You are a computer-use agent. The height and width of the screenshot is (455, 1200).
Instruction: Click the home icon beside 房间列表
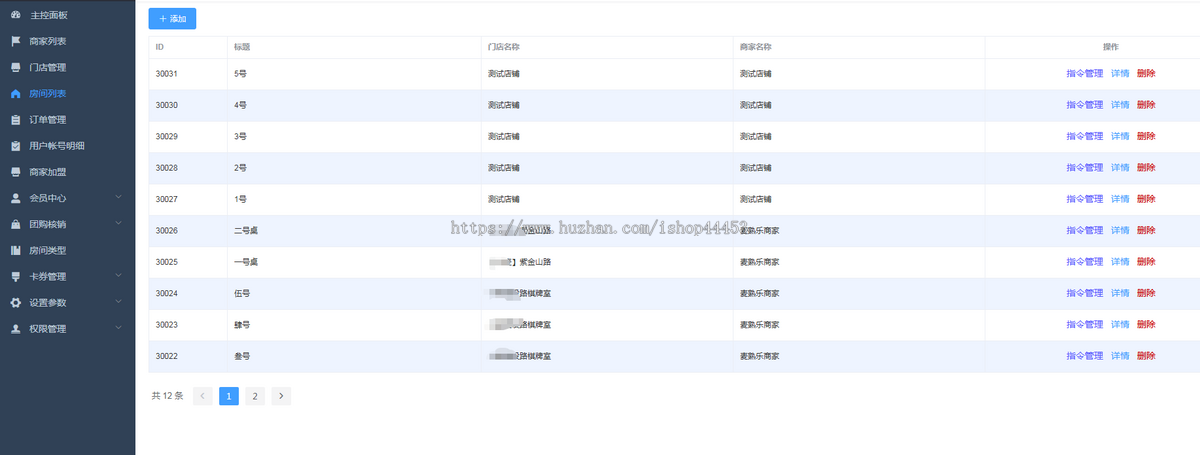[x=15, y=93]
